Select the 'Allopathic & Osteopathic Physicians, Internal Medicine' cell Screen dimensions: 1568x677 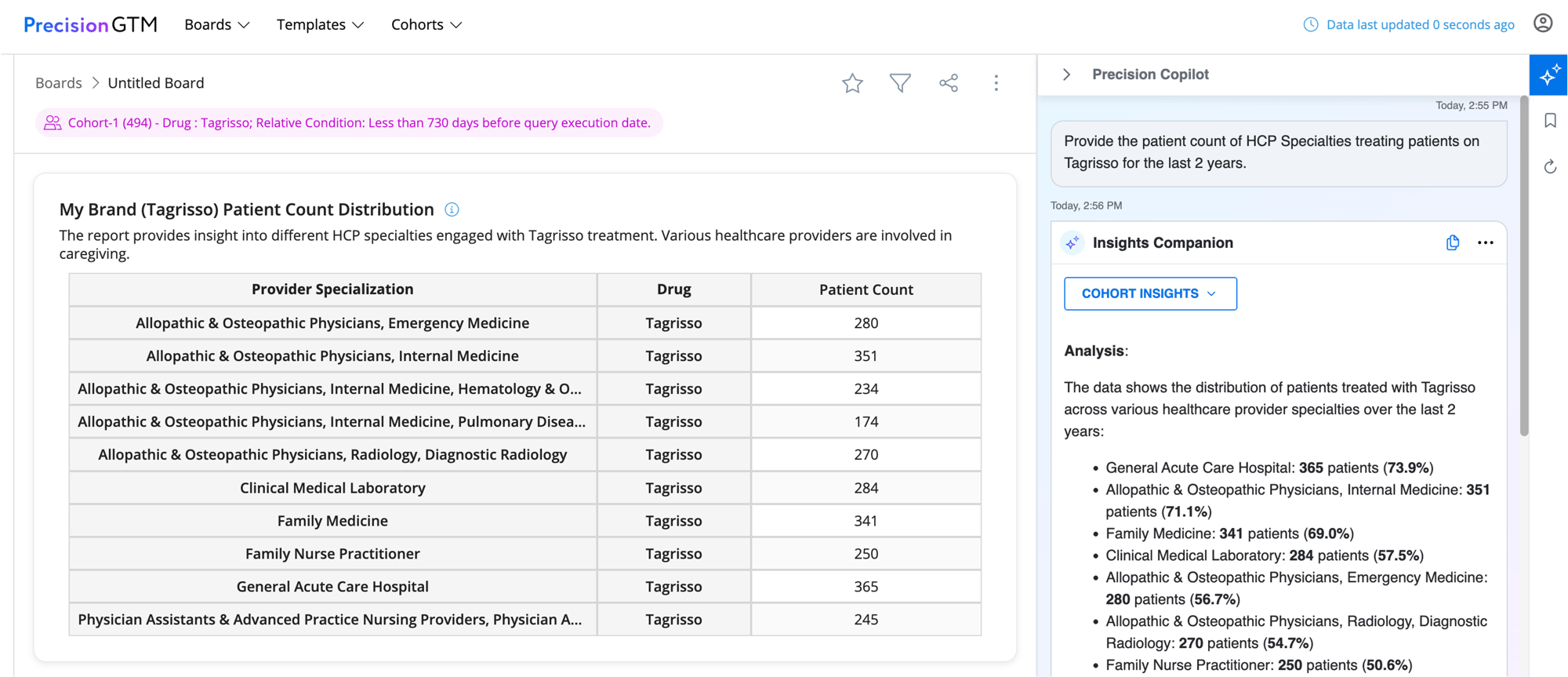click(332, 355)
